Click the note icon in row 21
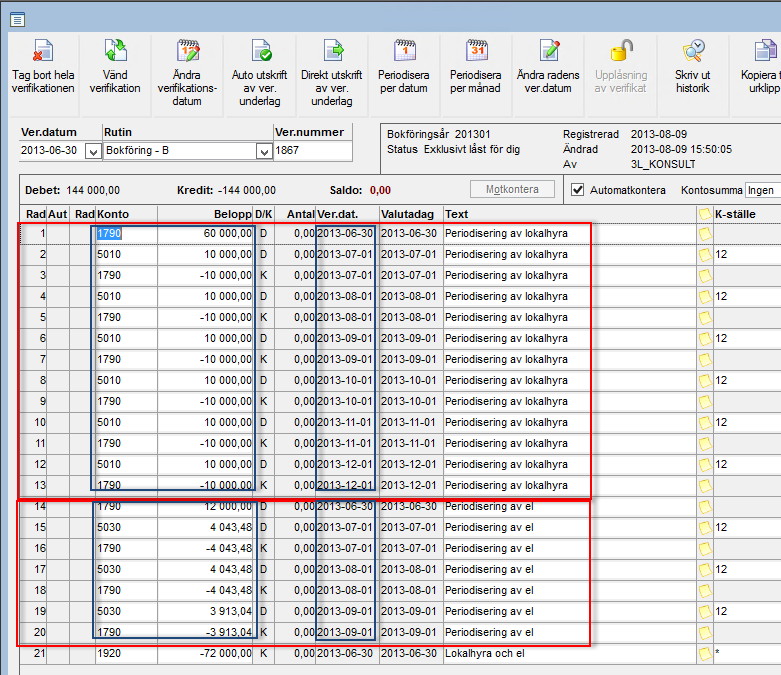781x675 pixels. tap(705, 654)
